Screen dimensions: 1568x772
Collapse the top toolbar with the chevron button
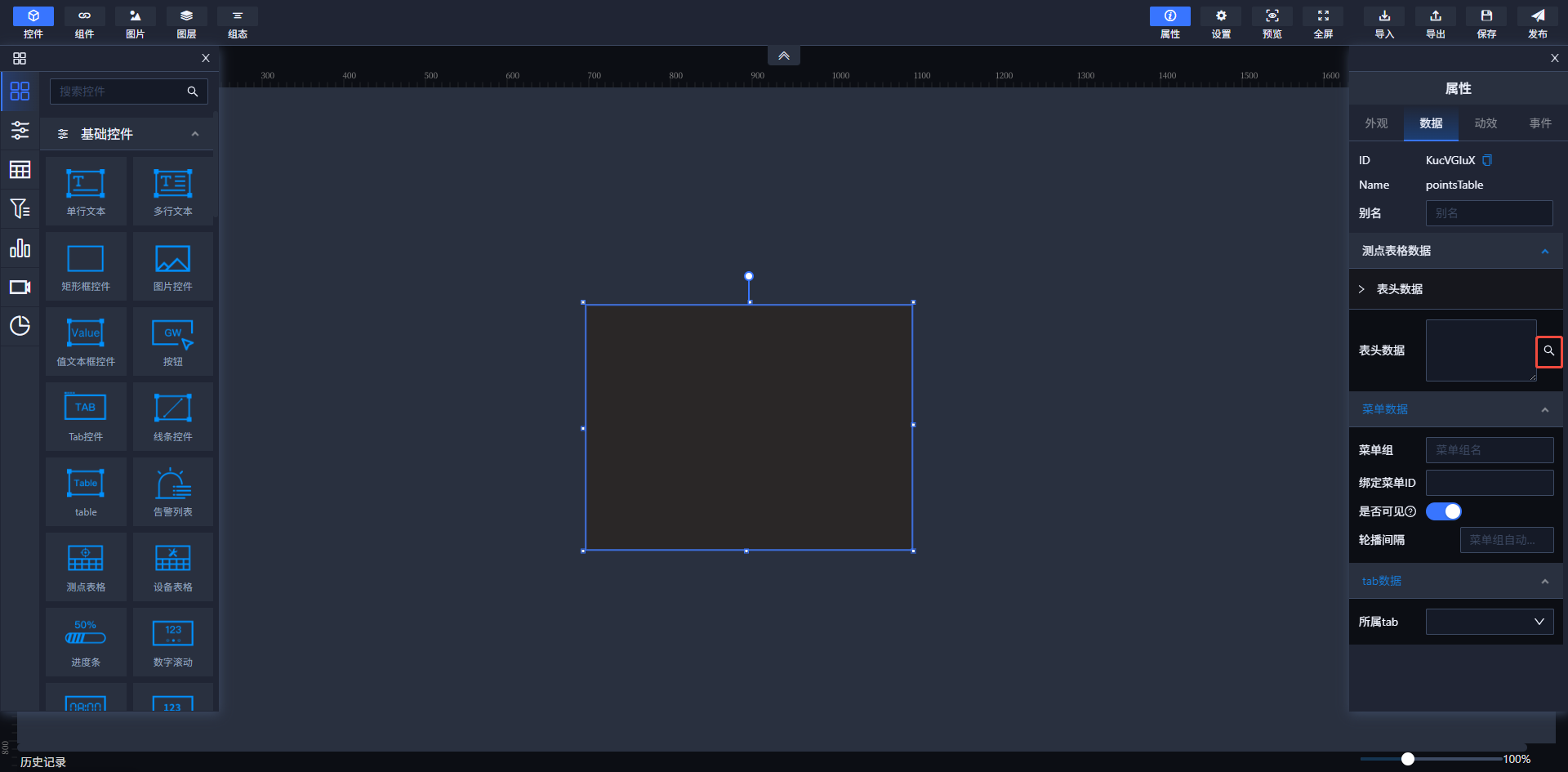[x=783, y=56]
